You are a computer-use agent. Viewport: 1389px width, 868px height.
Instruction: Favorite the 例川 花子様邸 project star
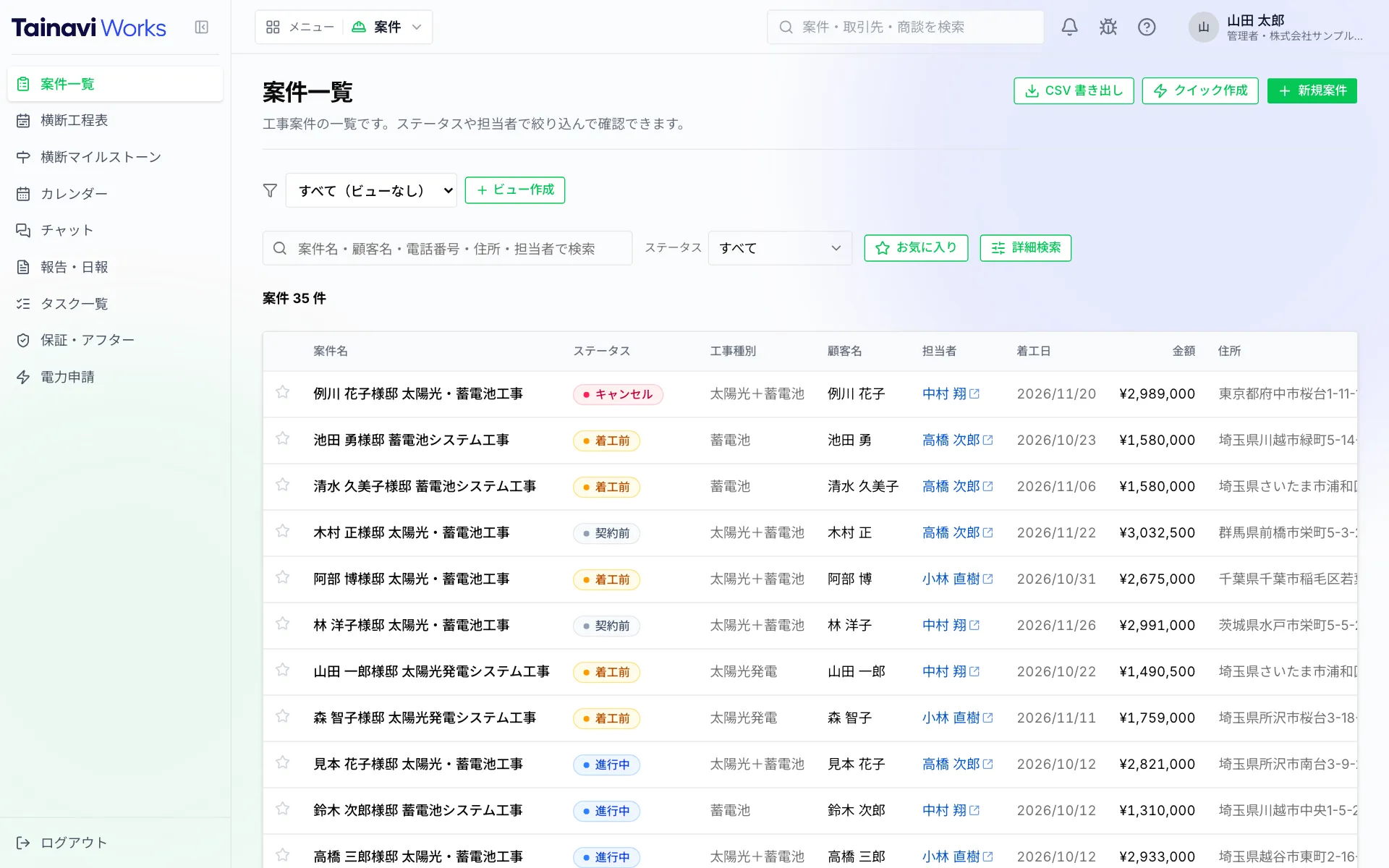283,392
